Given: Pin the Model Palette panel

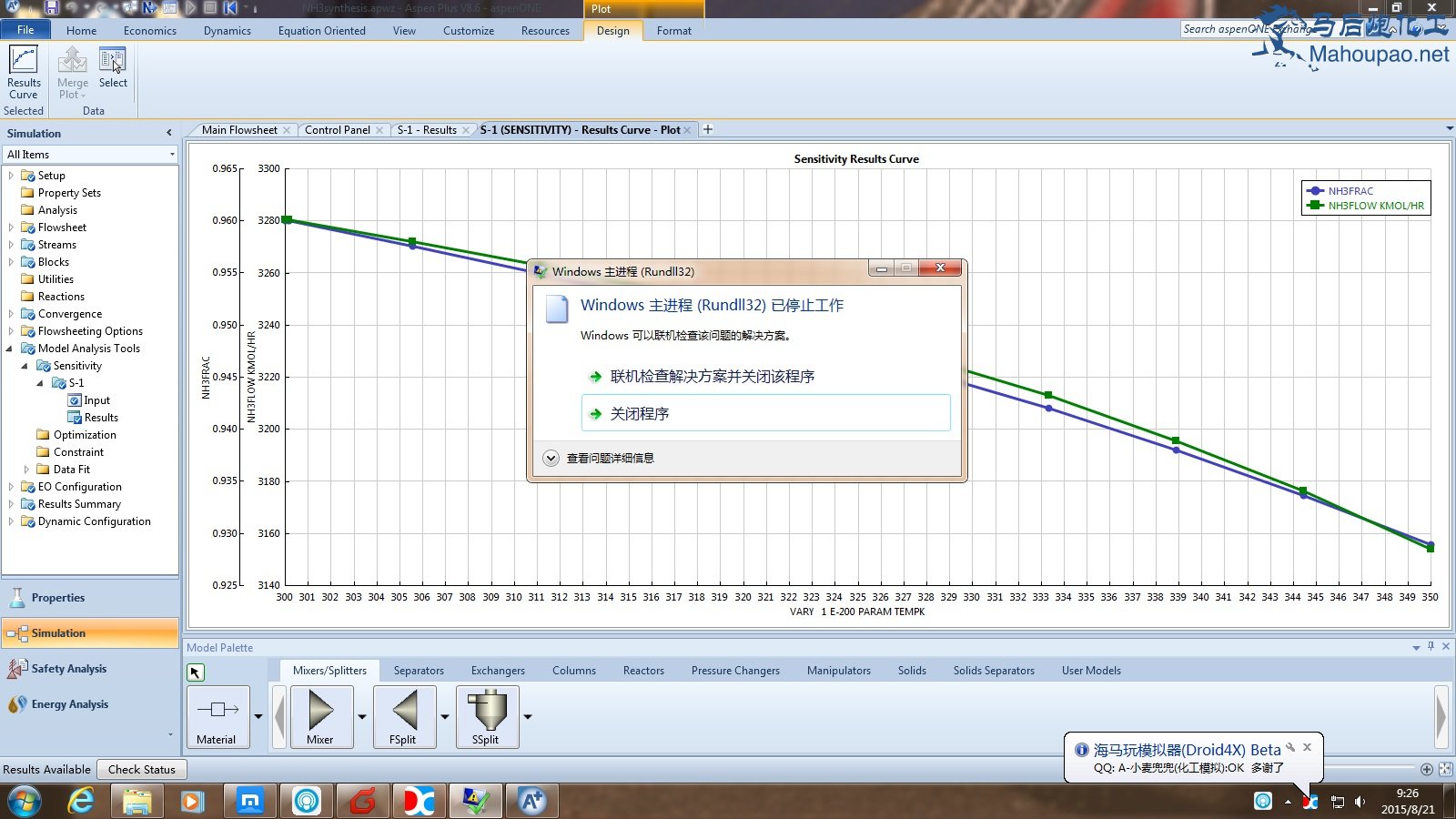Looking at the screenshot, I should point(1431,647).
